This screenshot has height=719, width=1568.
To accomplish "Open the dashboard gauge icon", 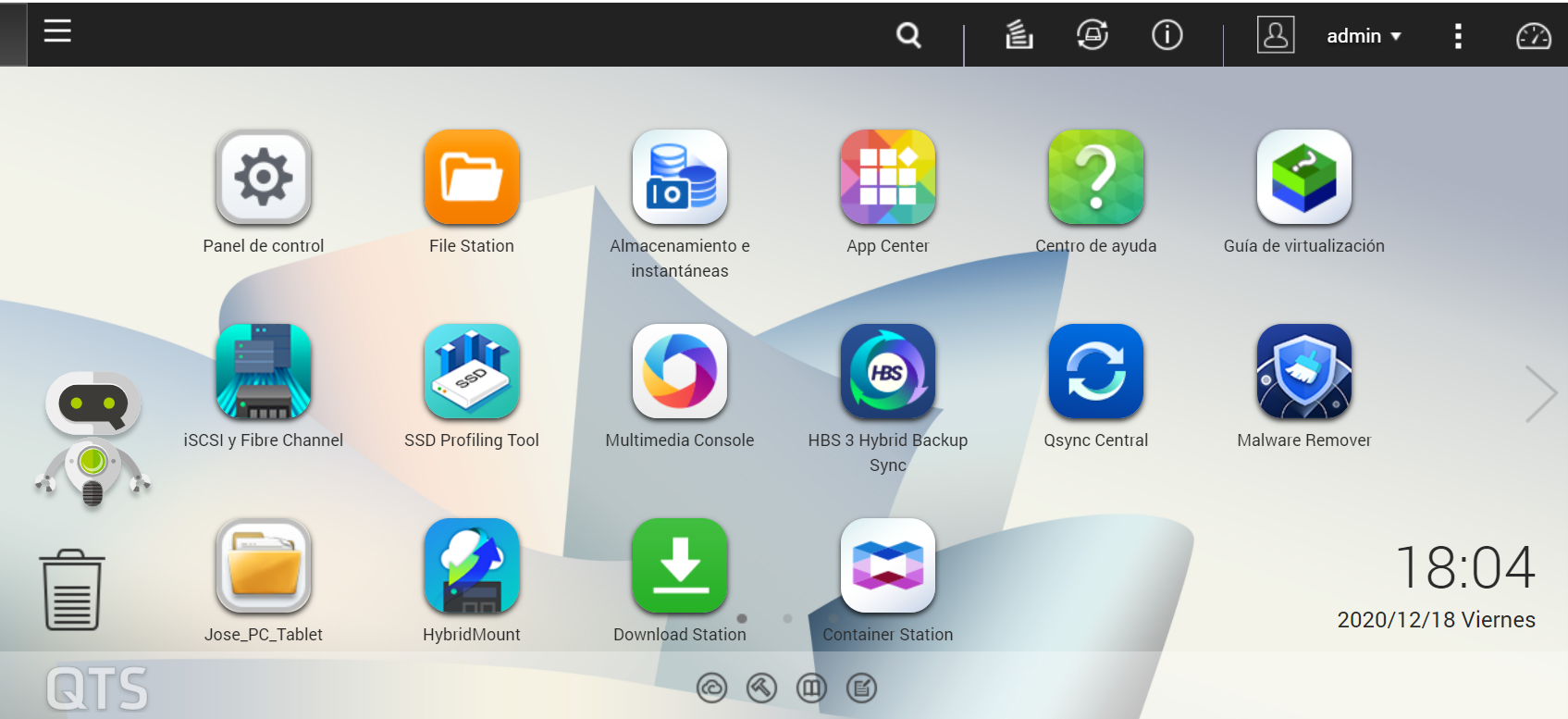I will click(x=1533, y=36).
